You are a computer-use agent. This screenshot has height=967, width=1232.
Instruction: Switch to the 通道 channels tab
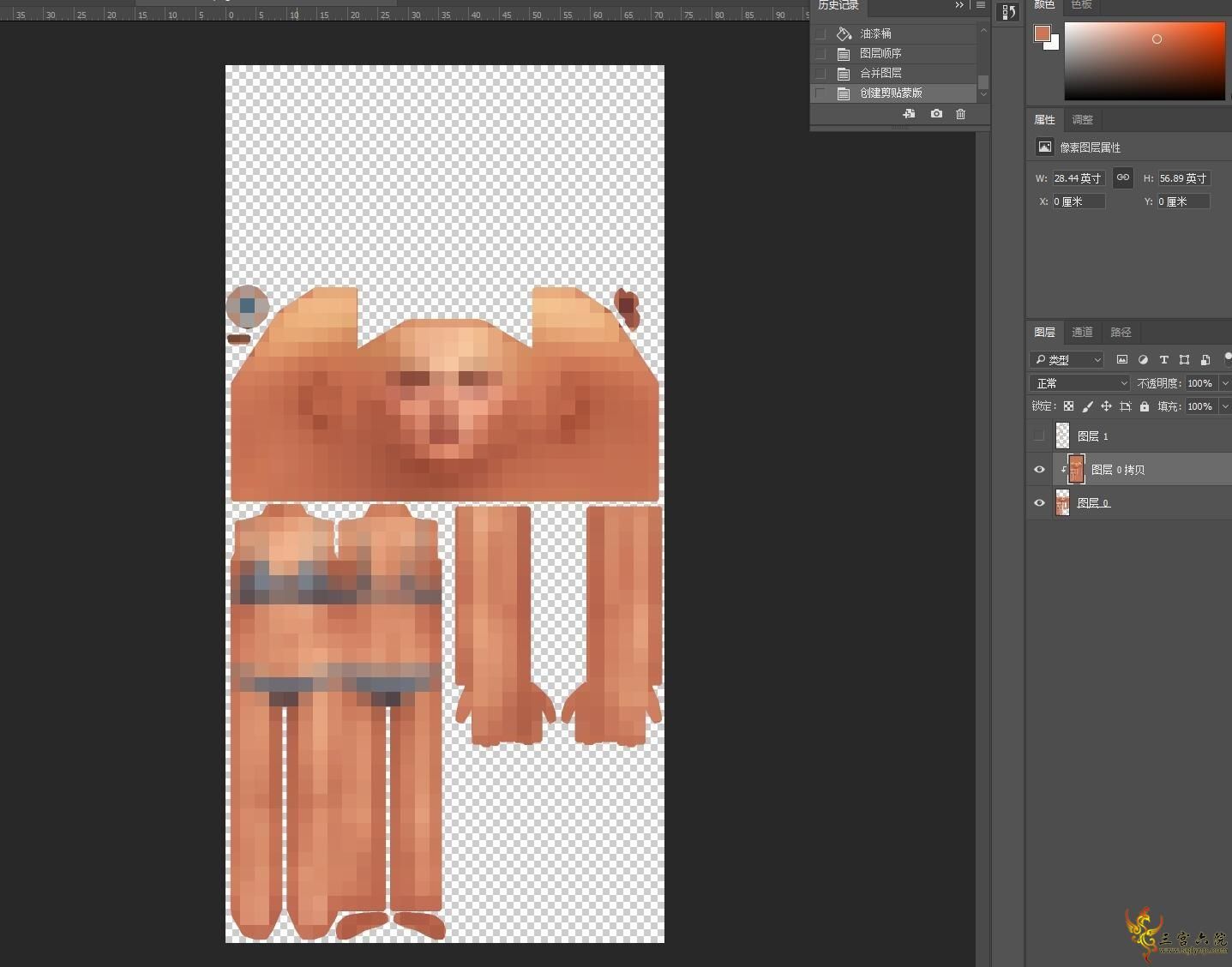click(x=1082, y=332)
